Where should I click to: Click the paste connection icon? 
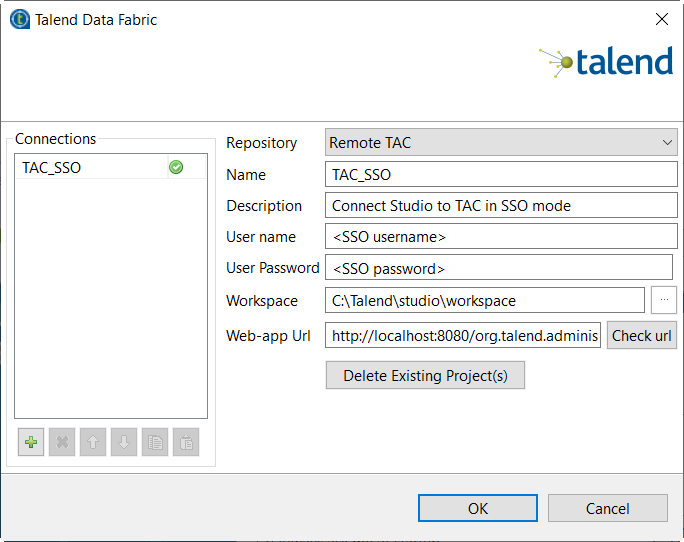186,442
